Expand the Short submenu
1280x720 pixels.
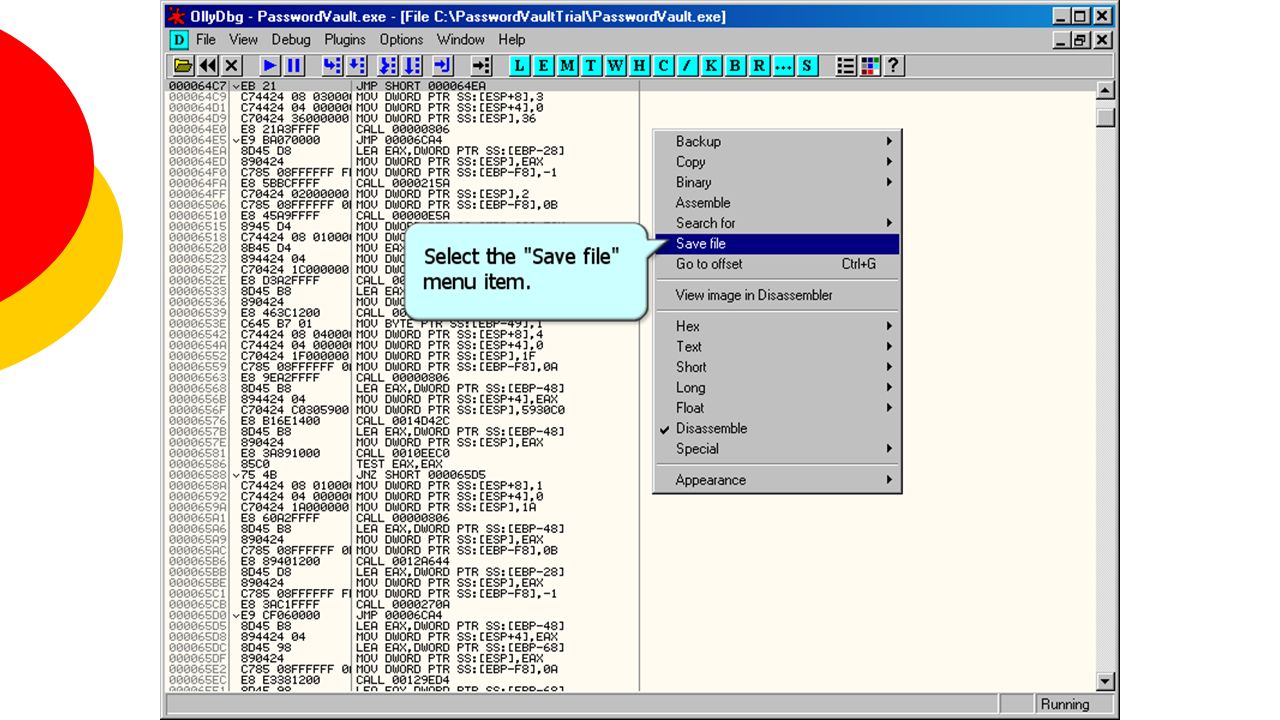coord(777,367)
